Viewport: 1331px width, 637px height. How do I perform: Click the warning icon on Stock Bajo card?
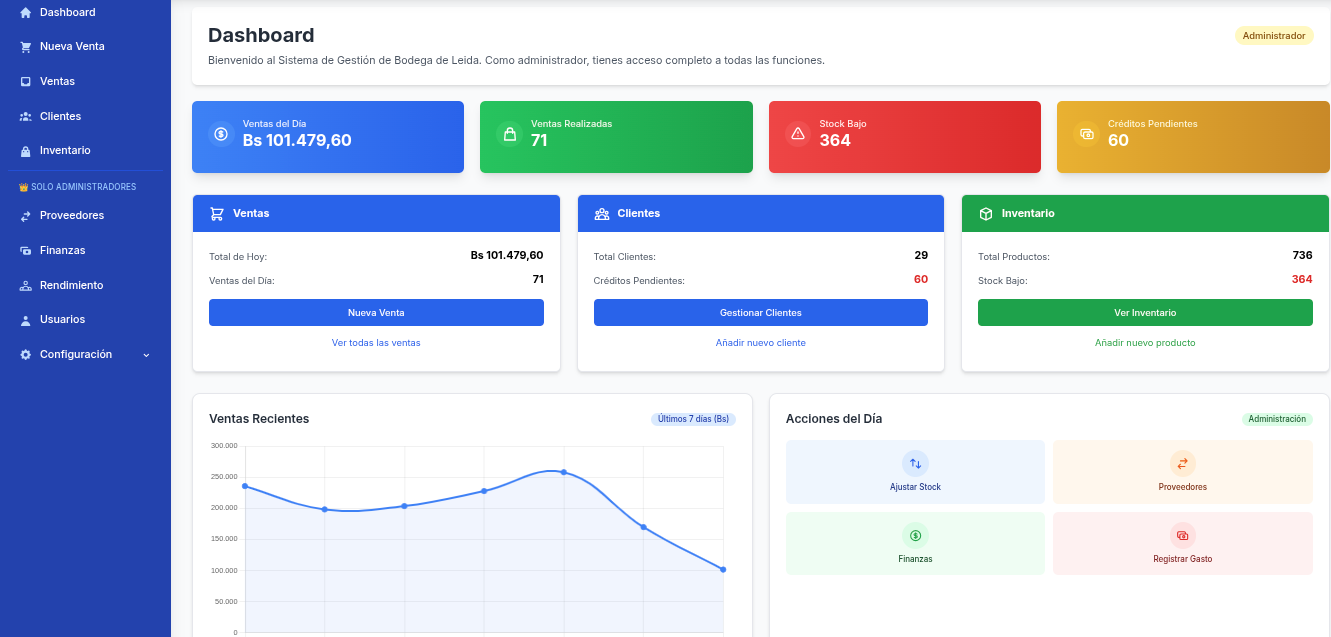(798, 133)
